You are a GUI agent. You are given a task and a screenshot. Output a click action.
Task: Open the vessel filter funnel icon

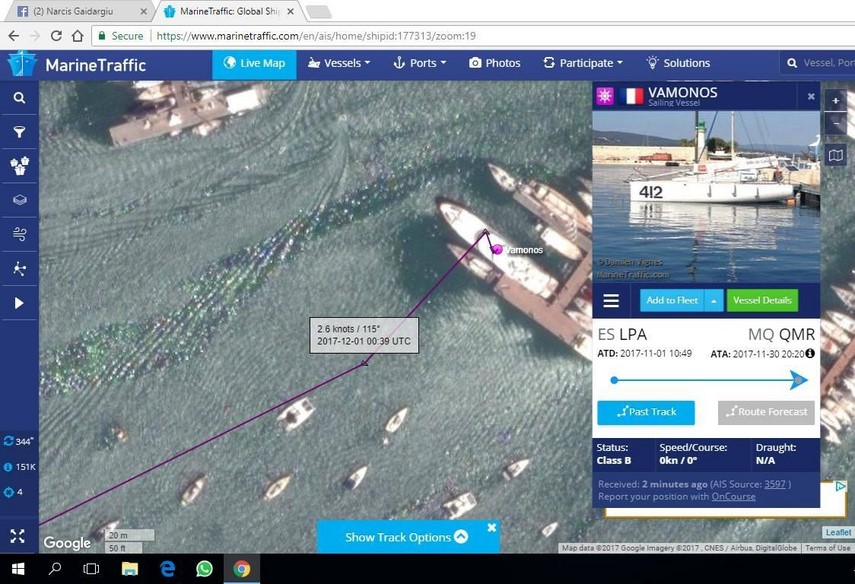19,132
